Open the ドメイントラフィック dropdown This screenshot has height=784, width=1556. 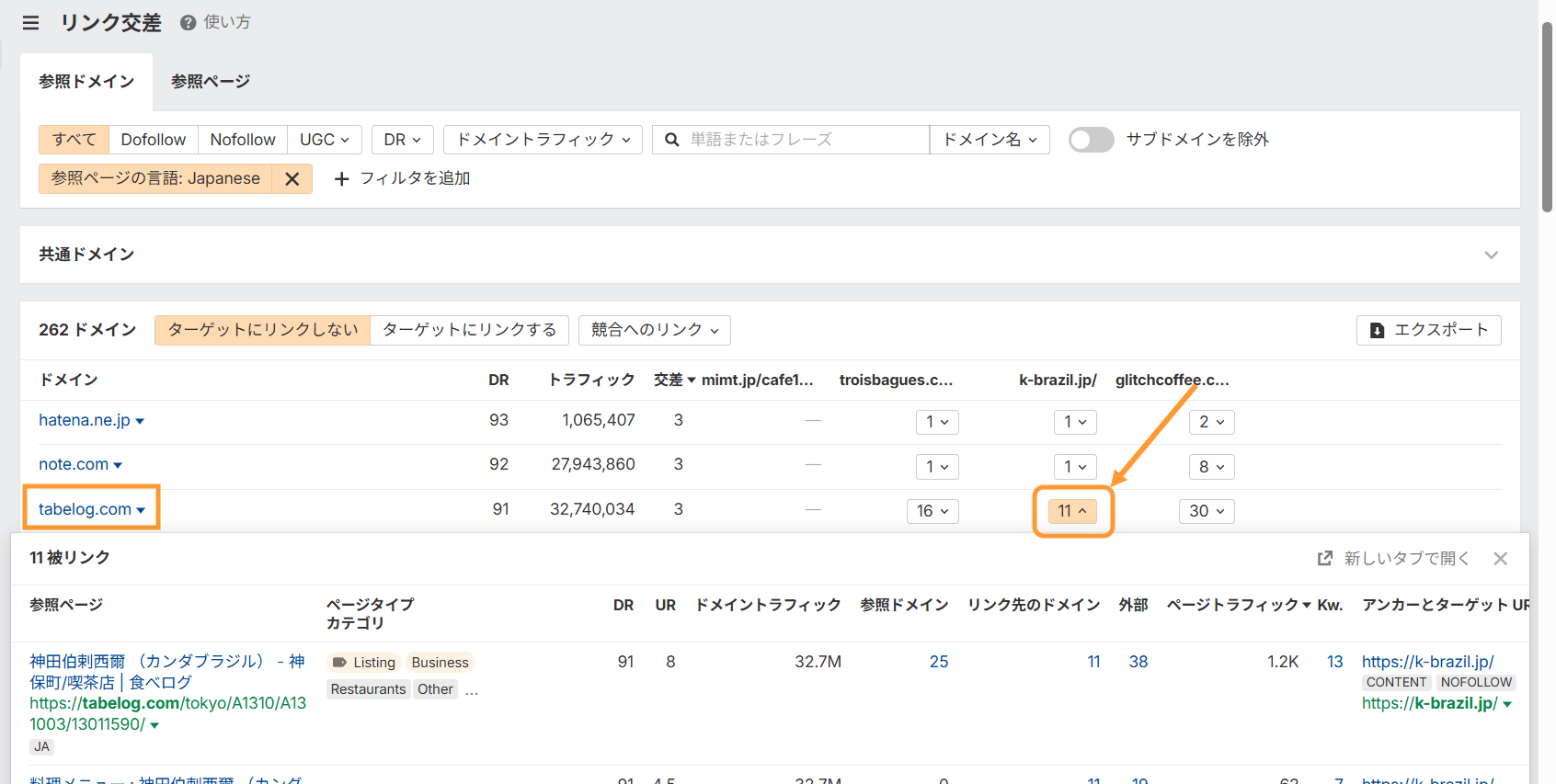coord(543,140)
